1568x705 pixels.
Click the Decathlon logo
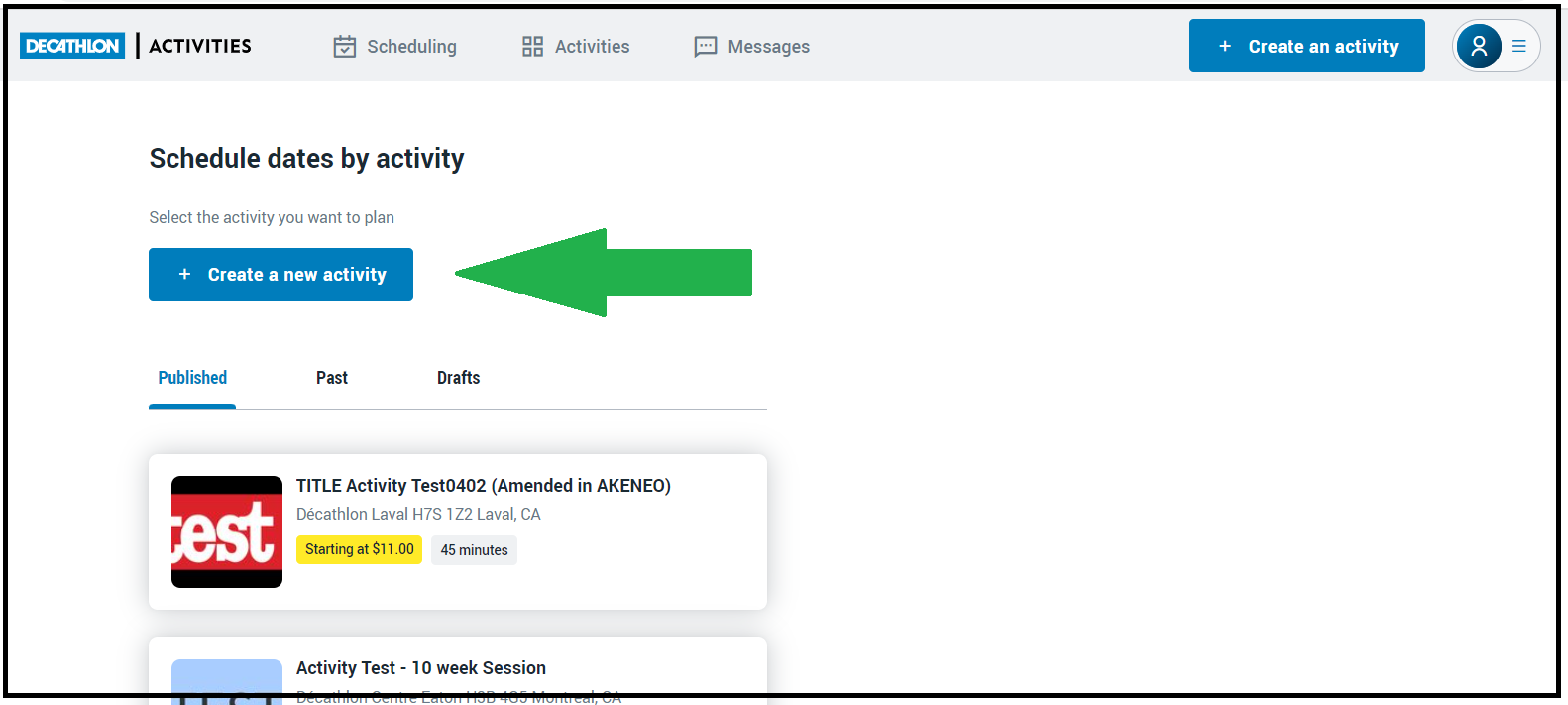72,46
